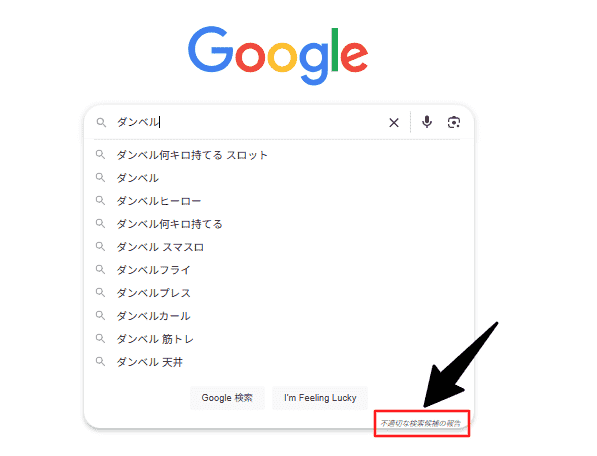
Task: Pick suggestion ダンベルプレス
Action: (x=279, y=293)
